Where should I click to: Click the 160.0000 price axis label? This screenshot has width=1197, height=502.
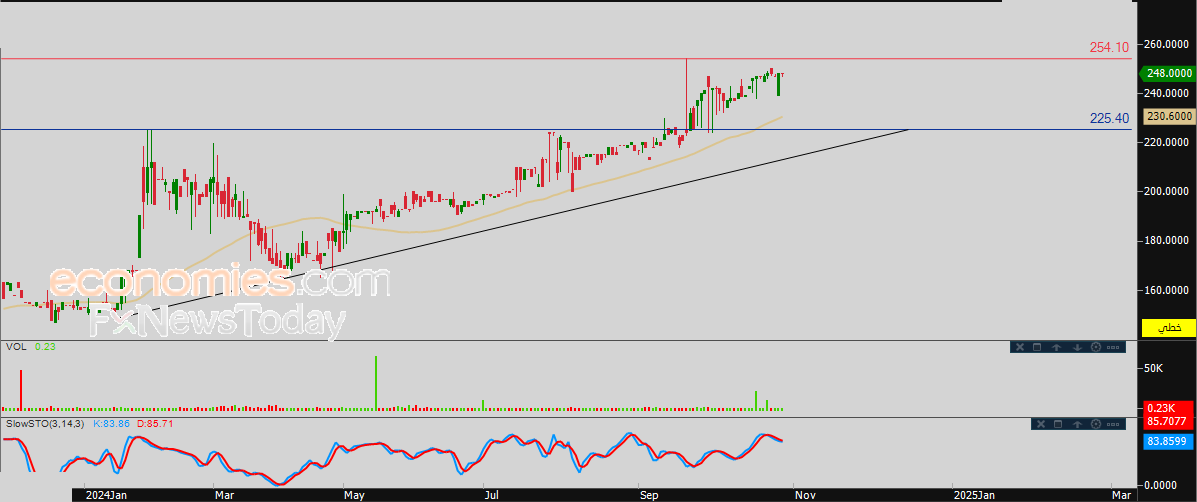coord(1167,290)
